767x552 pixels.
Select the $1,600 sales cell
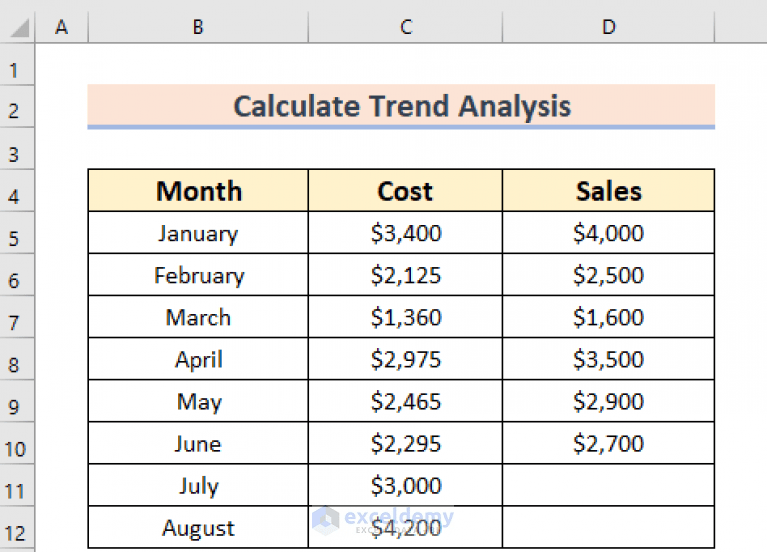pyautogui.click(x=609, y=317)
